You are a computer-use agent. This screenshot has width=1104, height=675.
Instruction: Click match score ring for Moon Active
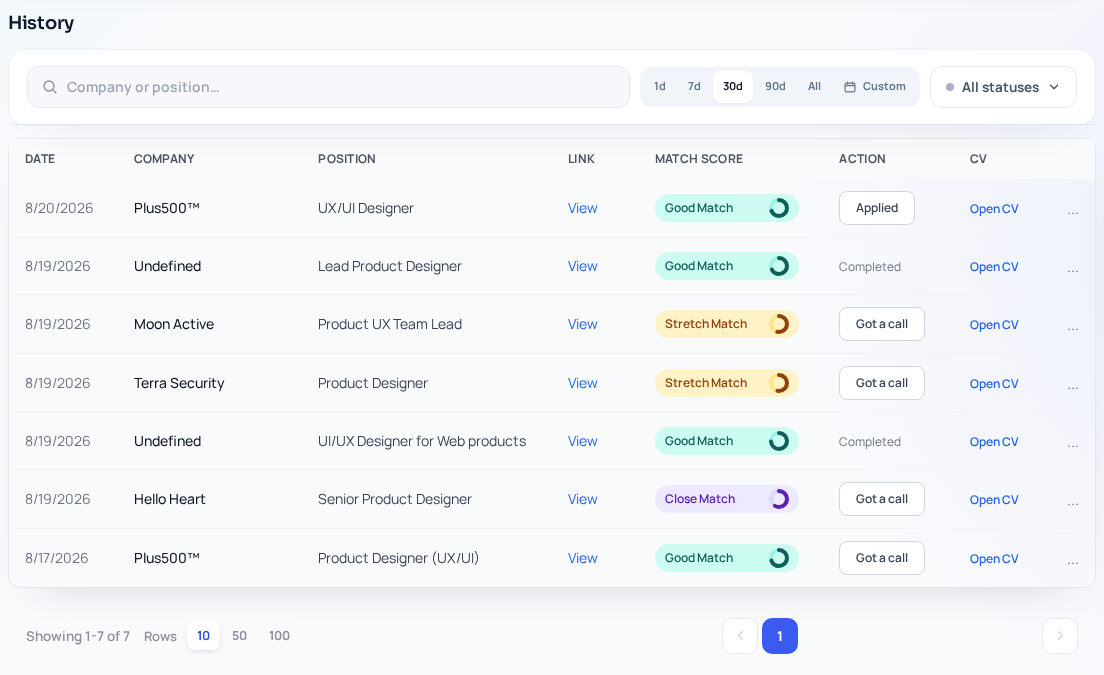[x=779, y=324]
